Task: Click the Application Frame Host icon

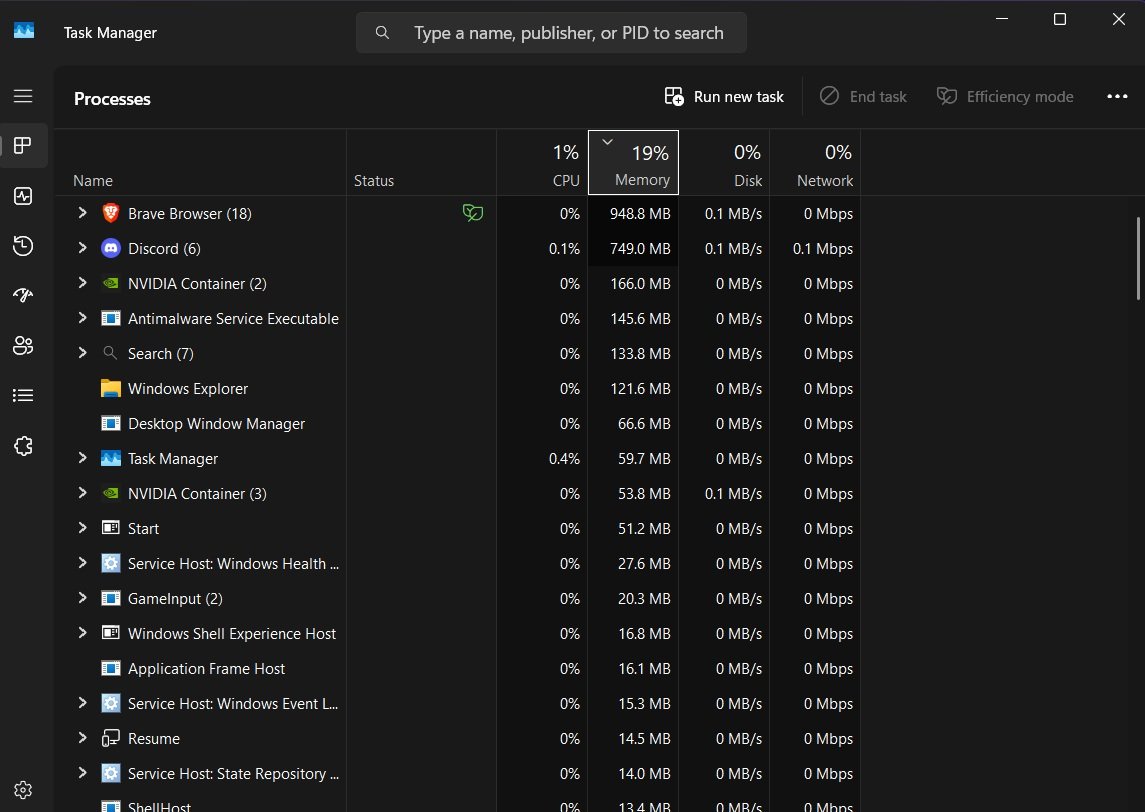Action: pos(110,668)
